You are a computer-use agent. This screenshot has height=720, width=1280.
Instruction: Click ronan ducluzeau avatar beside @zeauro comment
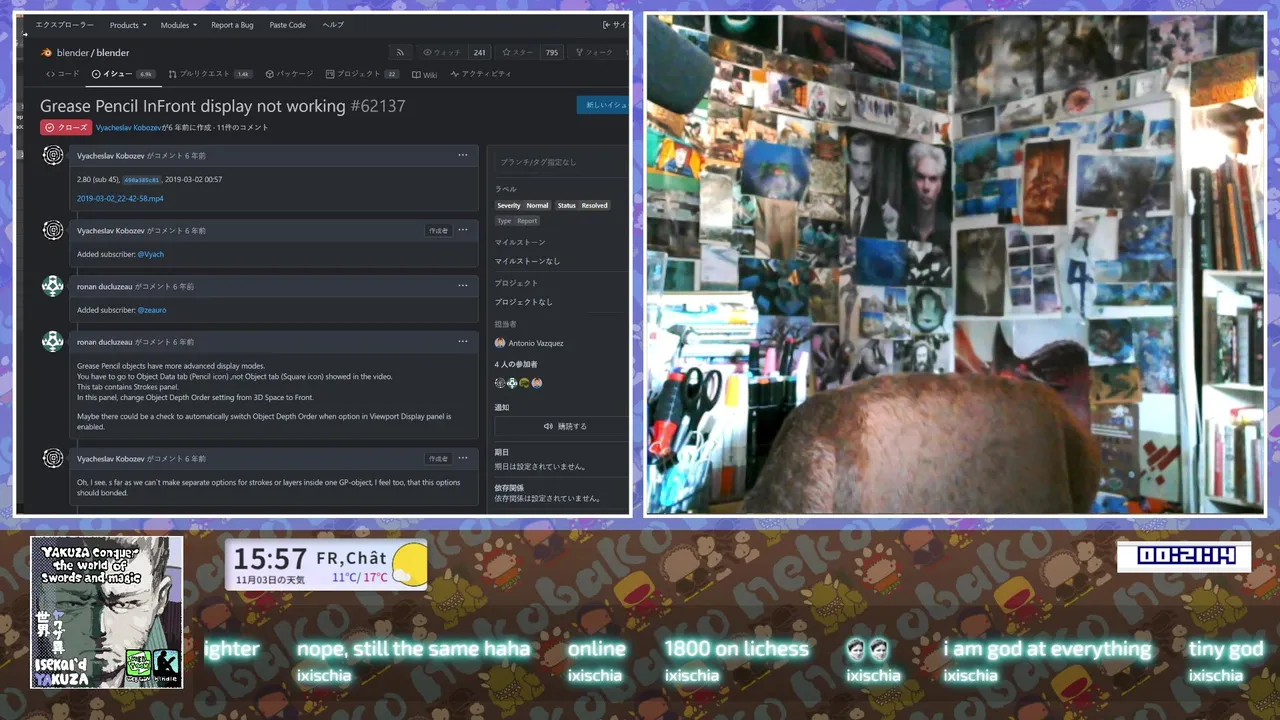tap(53, 286)
